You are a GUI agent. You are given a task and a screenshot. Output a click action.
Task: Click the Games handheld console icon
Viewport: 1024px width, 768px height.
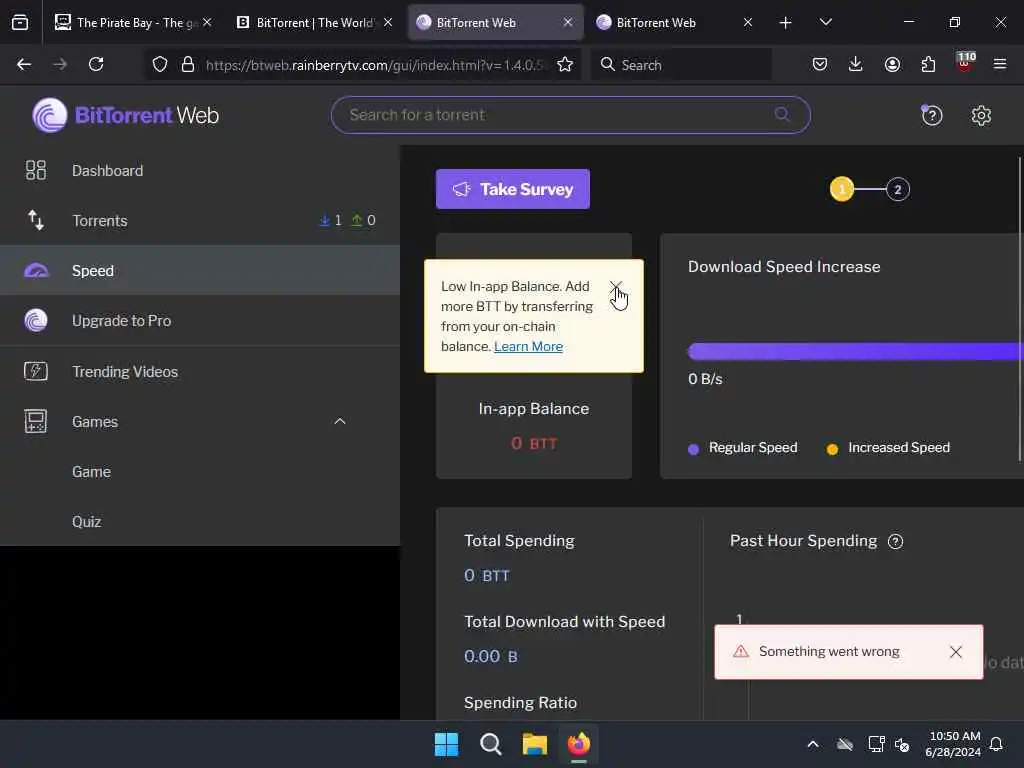(x=36, y=421)
